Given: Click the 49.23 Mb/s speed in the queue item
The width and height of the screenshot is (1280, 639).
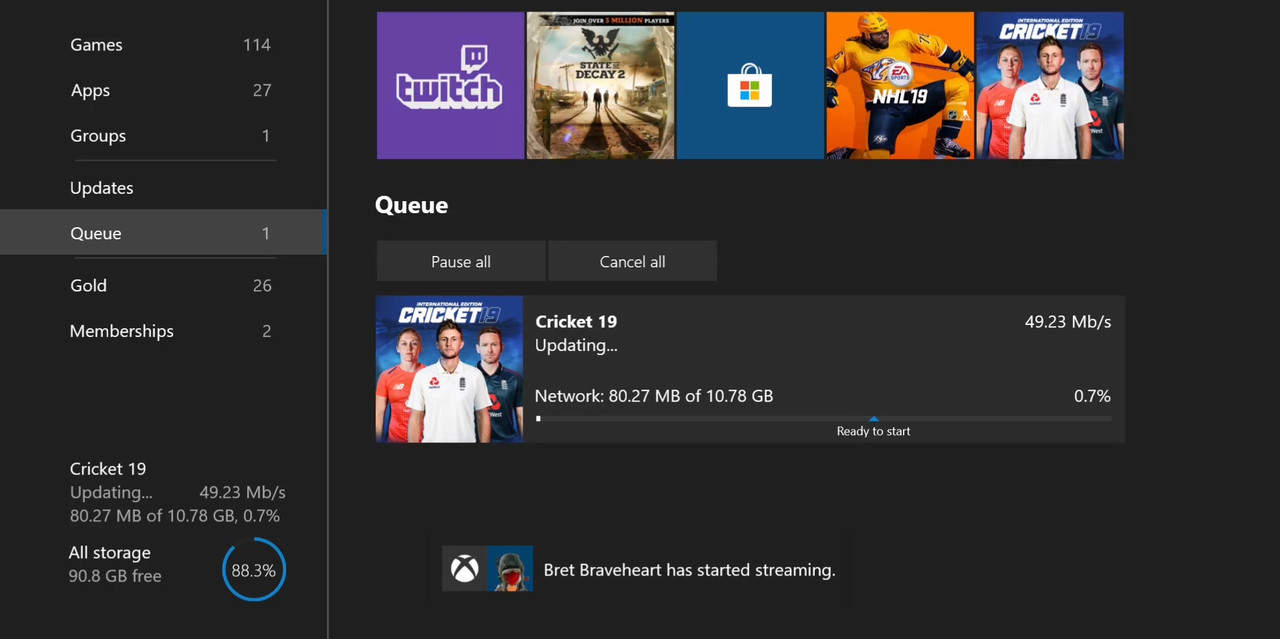Looking at the screenshot, I should [x=1068, y=321].
